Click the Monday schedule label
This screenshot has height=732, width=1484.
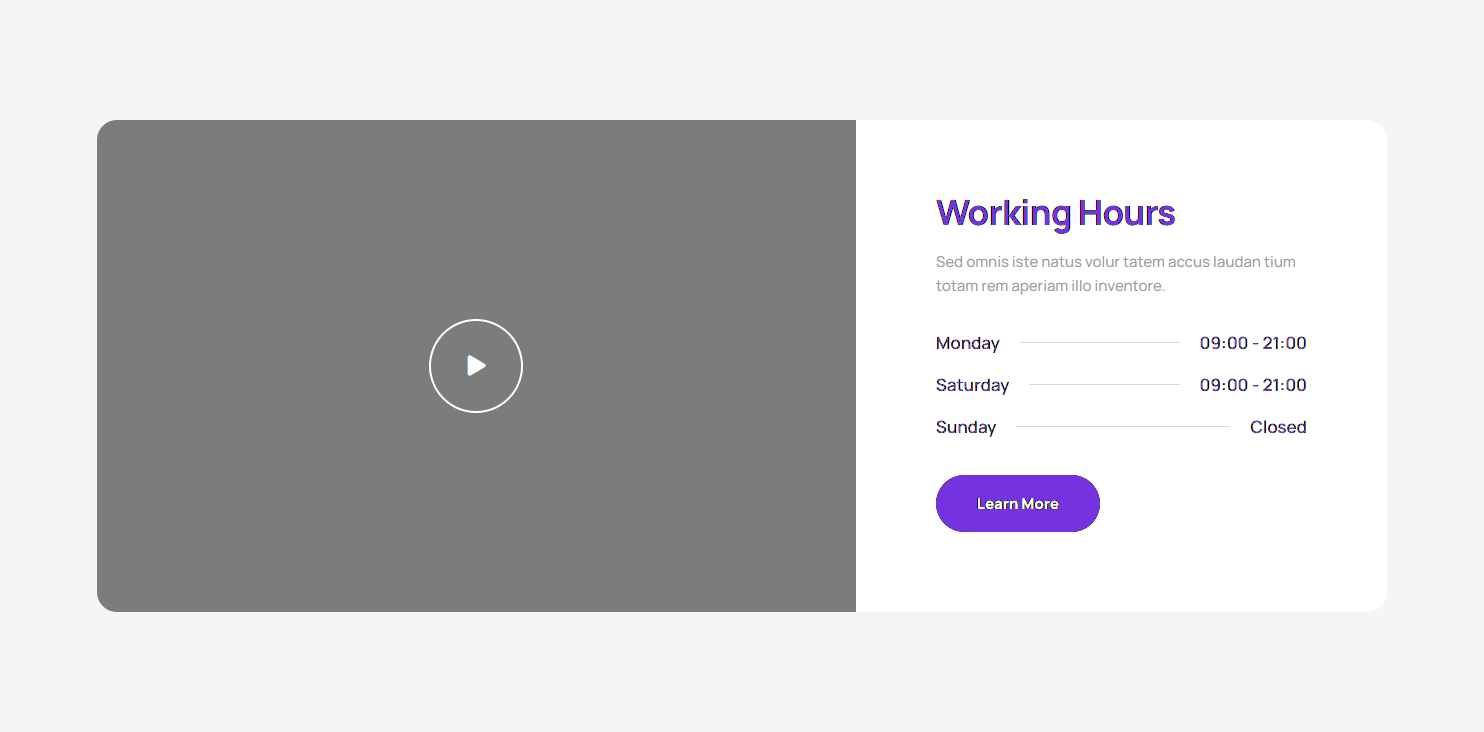click(967, 343)
